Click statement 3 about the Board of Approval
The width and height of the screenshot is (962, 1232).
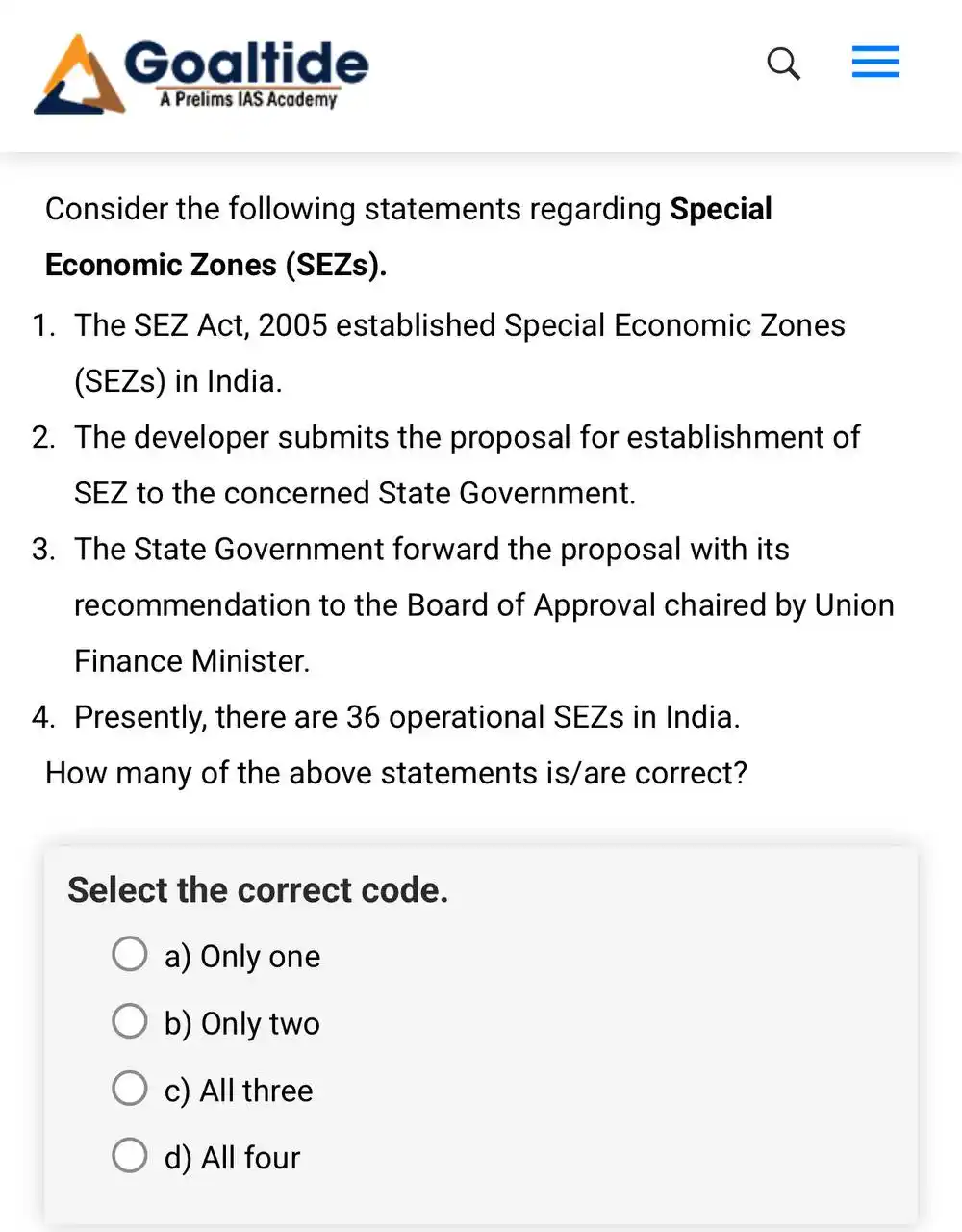click(x=463, y=604)
